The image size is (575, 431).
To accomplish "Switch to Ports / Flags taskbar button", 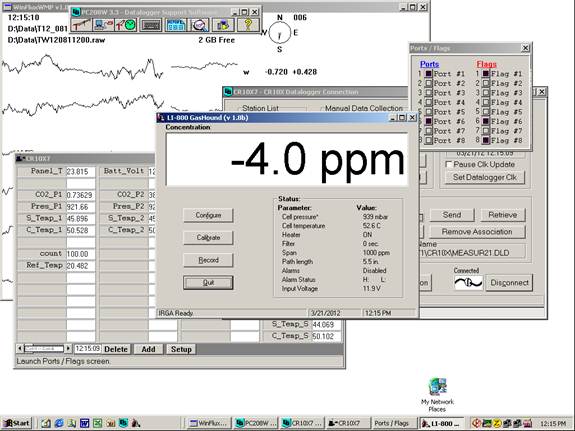I will (x=394, y=423).
